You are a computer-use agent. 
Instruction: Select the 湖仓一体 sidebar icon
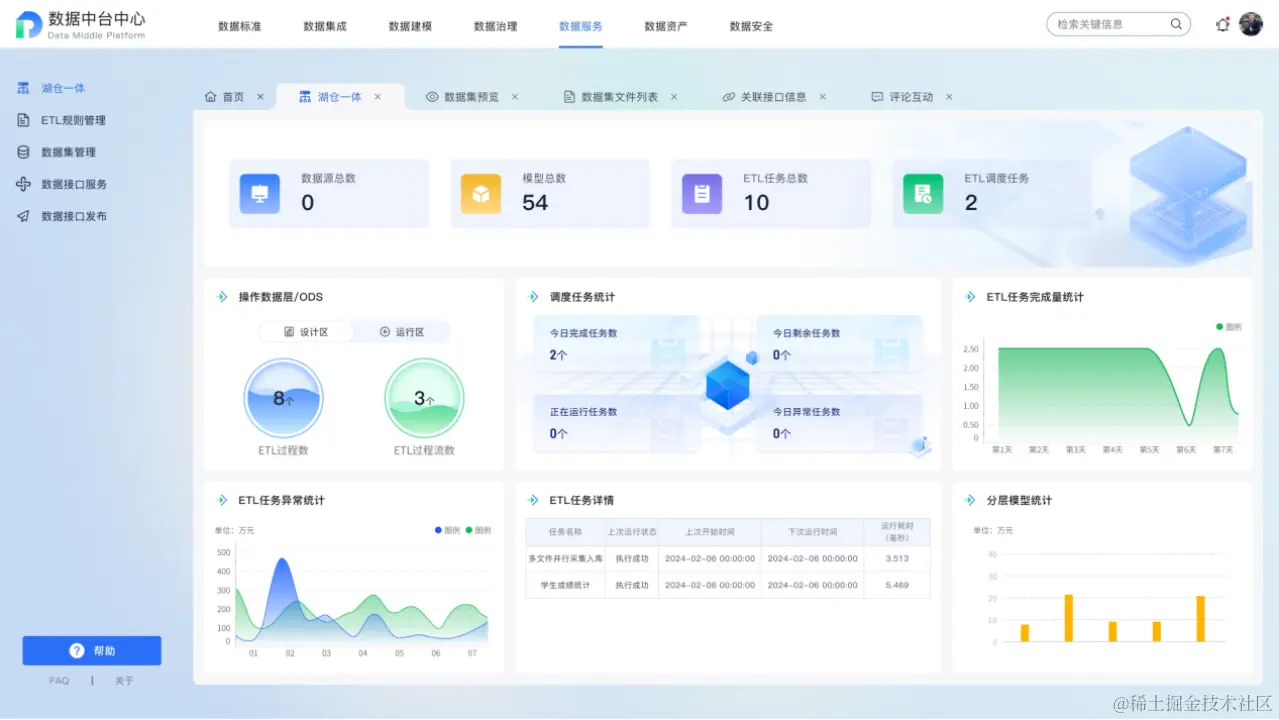point(22,88)
